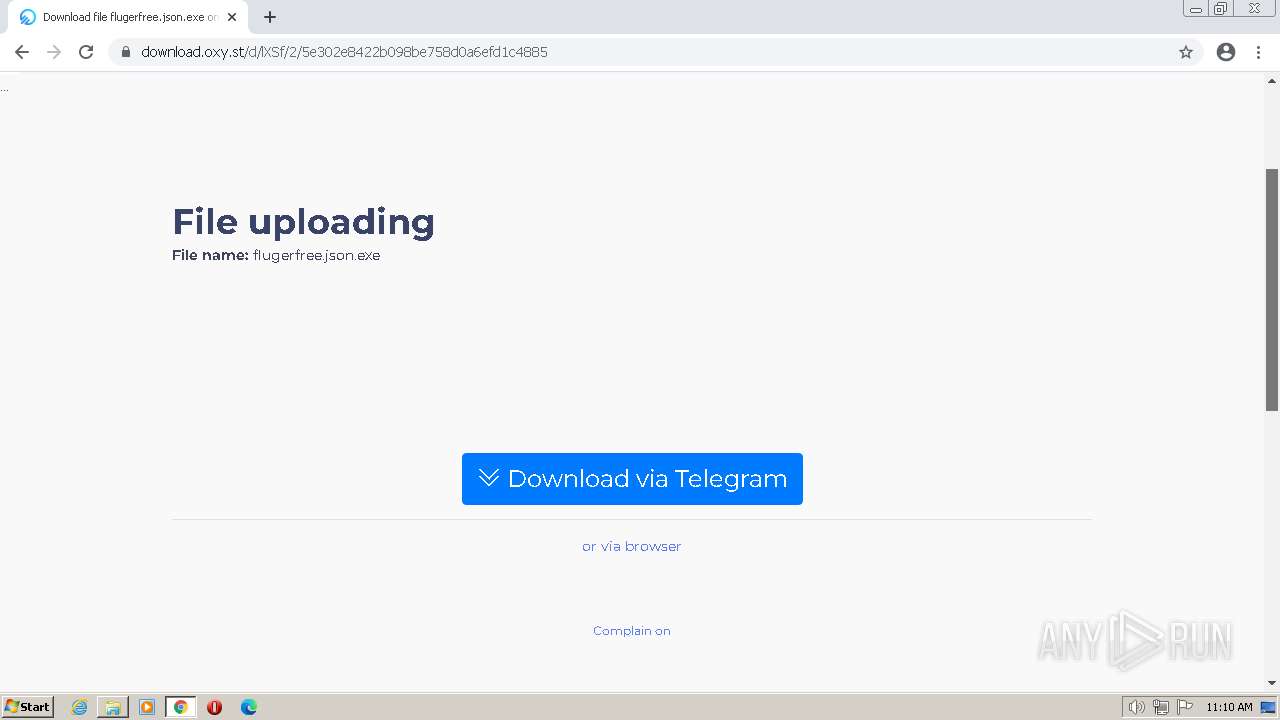Image resolution: width=1280 pixels, height=720 pixels.
Task: Open the File Explorer folder taskbar icon
Action: click(112, 707)
